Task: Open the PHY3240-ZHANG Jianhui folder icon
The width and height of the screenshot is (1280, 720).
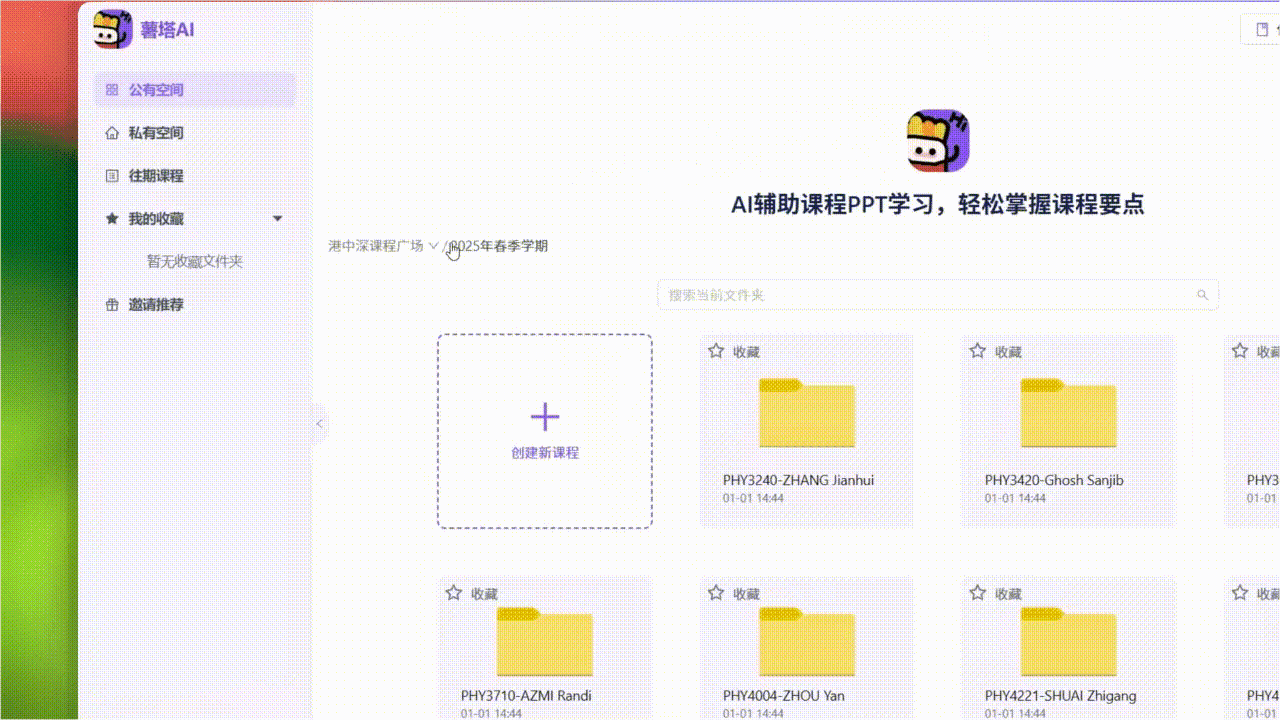Action: pos(807,412)
